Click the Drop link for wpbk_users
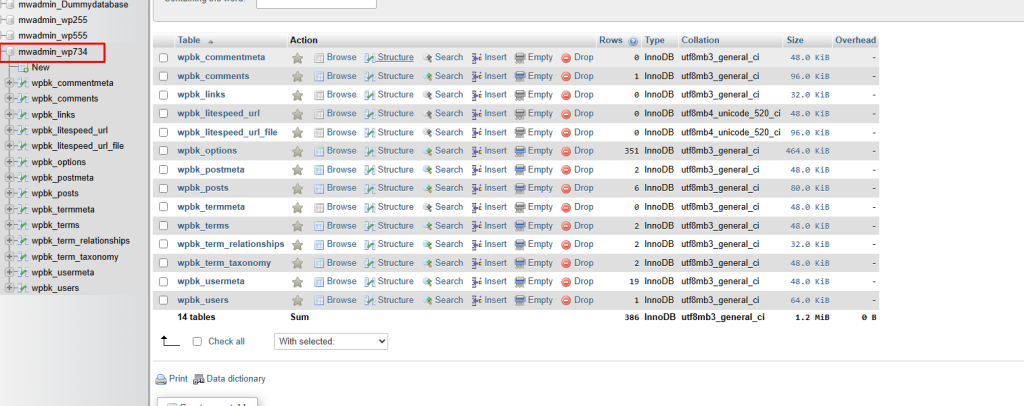Image resolution: width=1024 pixels, height=406 pixels. coord(584,300)
